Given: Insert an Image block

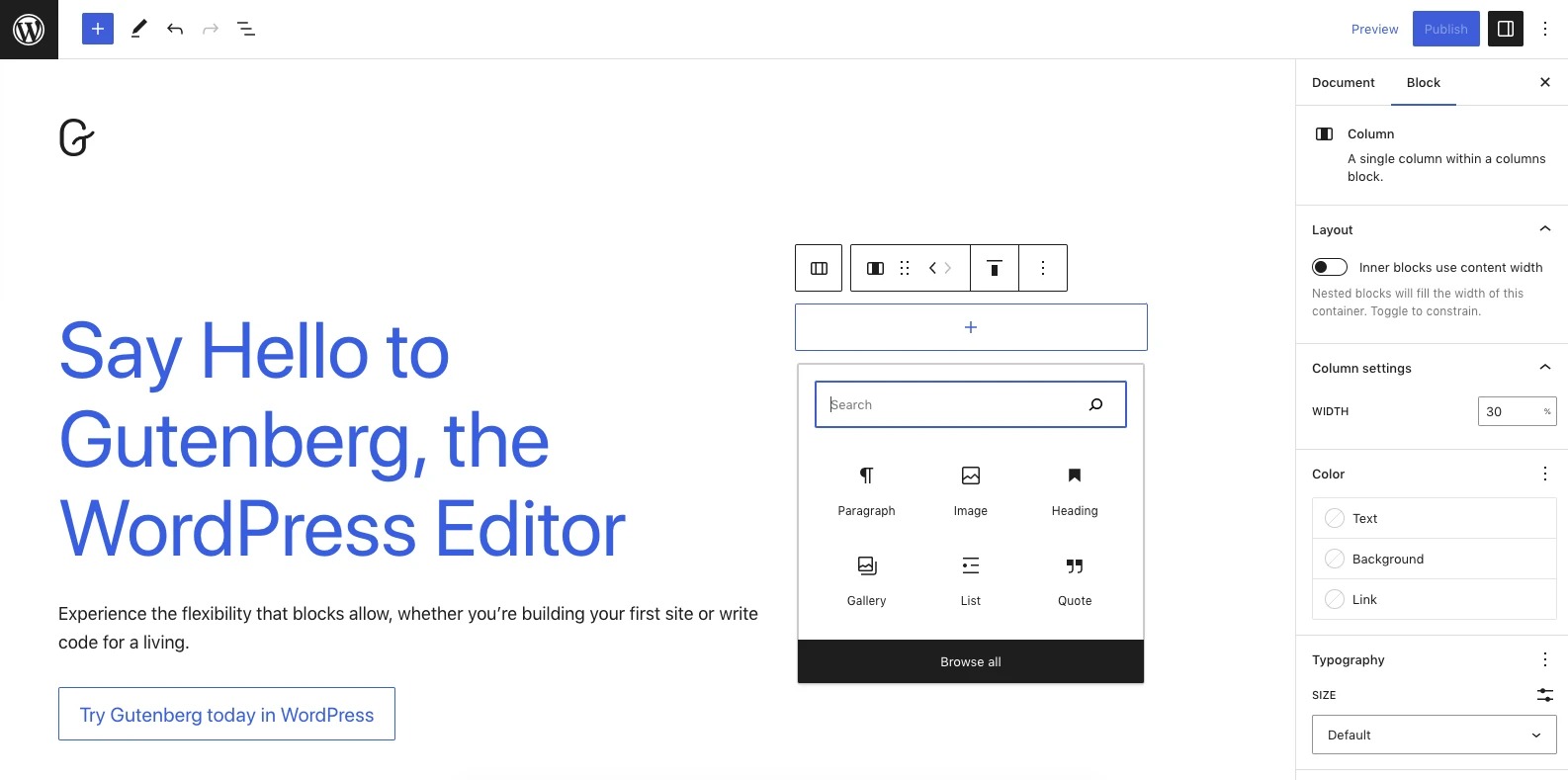Looking at the screenshot, I should tap(971, 490).
